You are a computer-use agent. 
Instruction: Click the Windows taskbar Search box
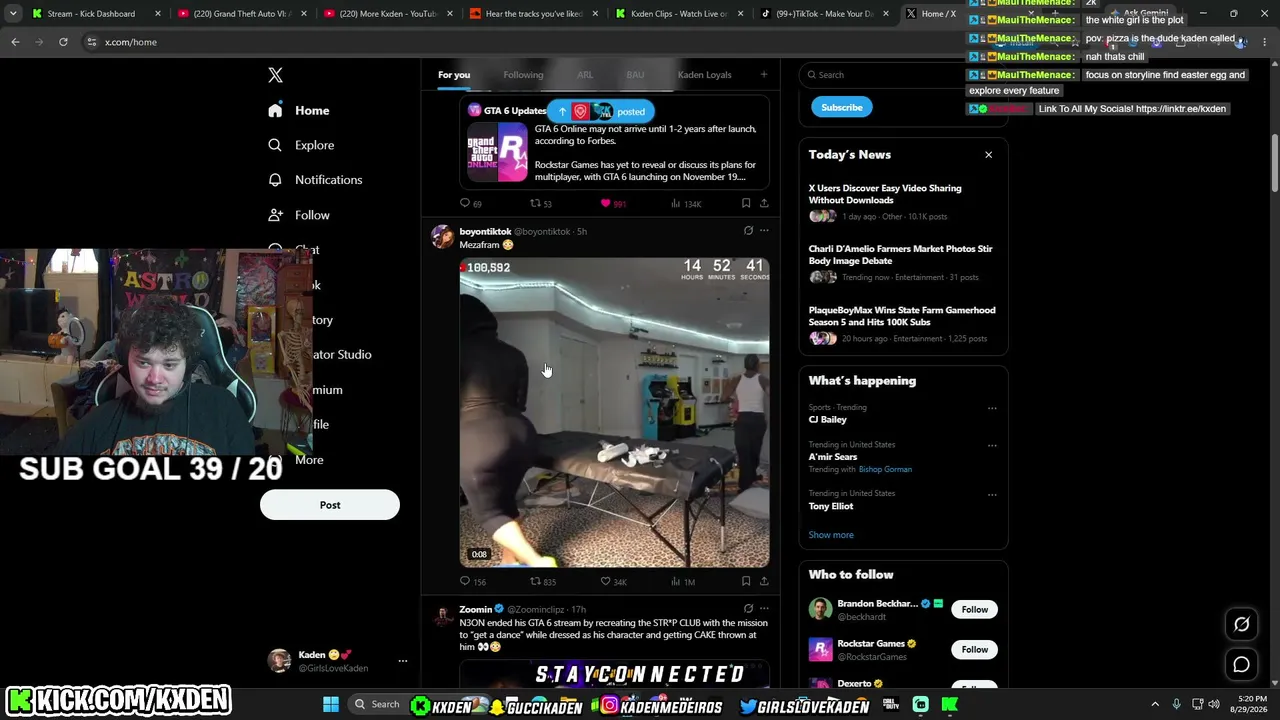377,705
